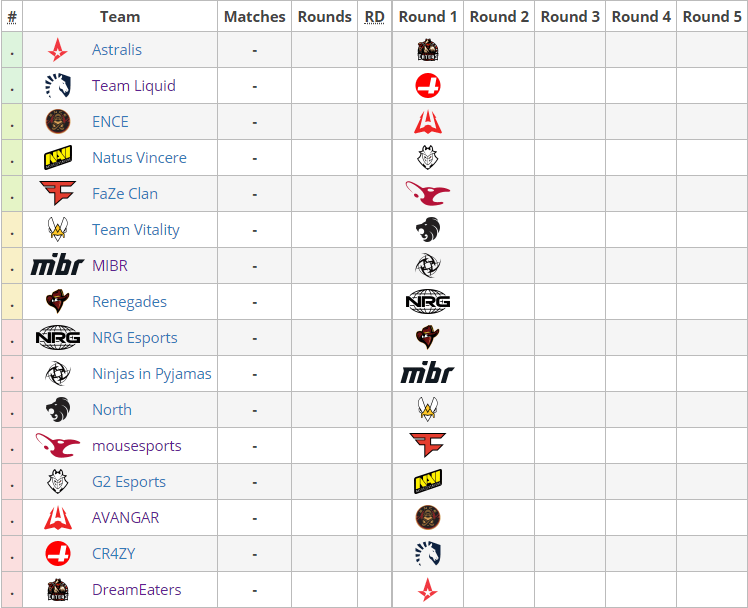Open the Ninjas in Pyjamas link
Image resolution: width=748 pixels, height=608 pixels.
(152, 374)
